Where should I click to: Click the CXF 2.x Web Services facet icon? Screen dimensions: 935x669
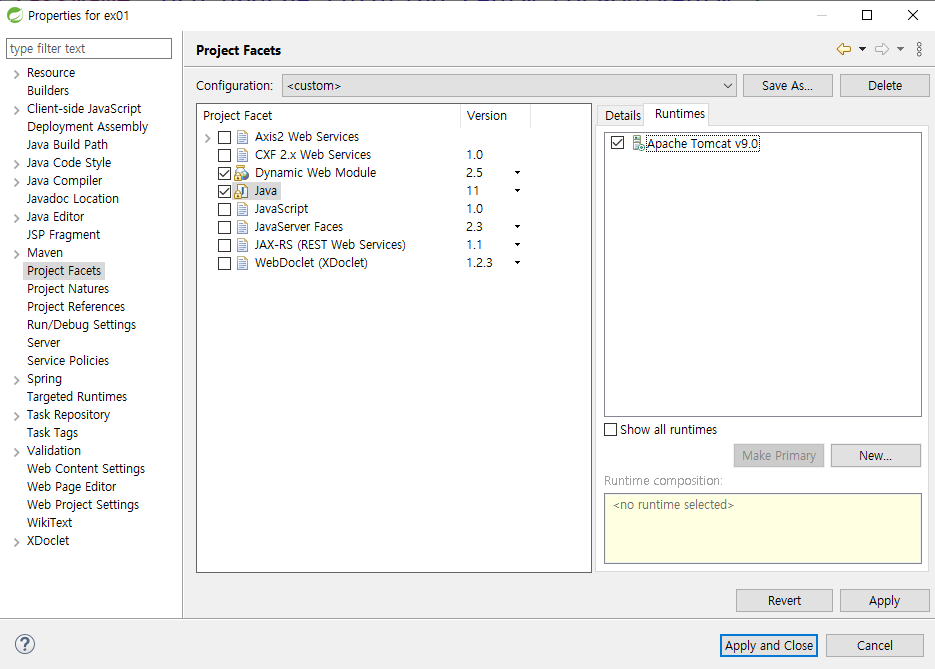pyautogui.click(x=243, y=155)
